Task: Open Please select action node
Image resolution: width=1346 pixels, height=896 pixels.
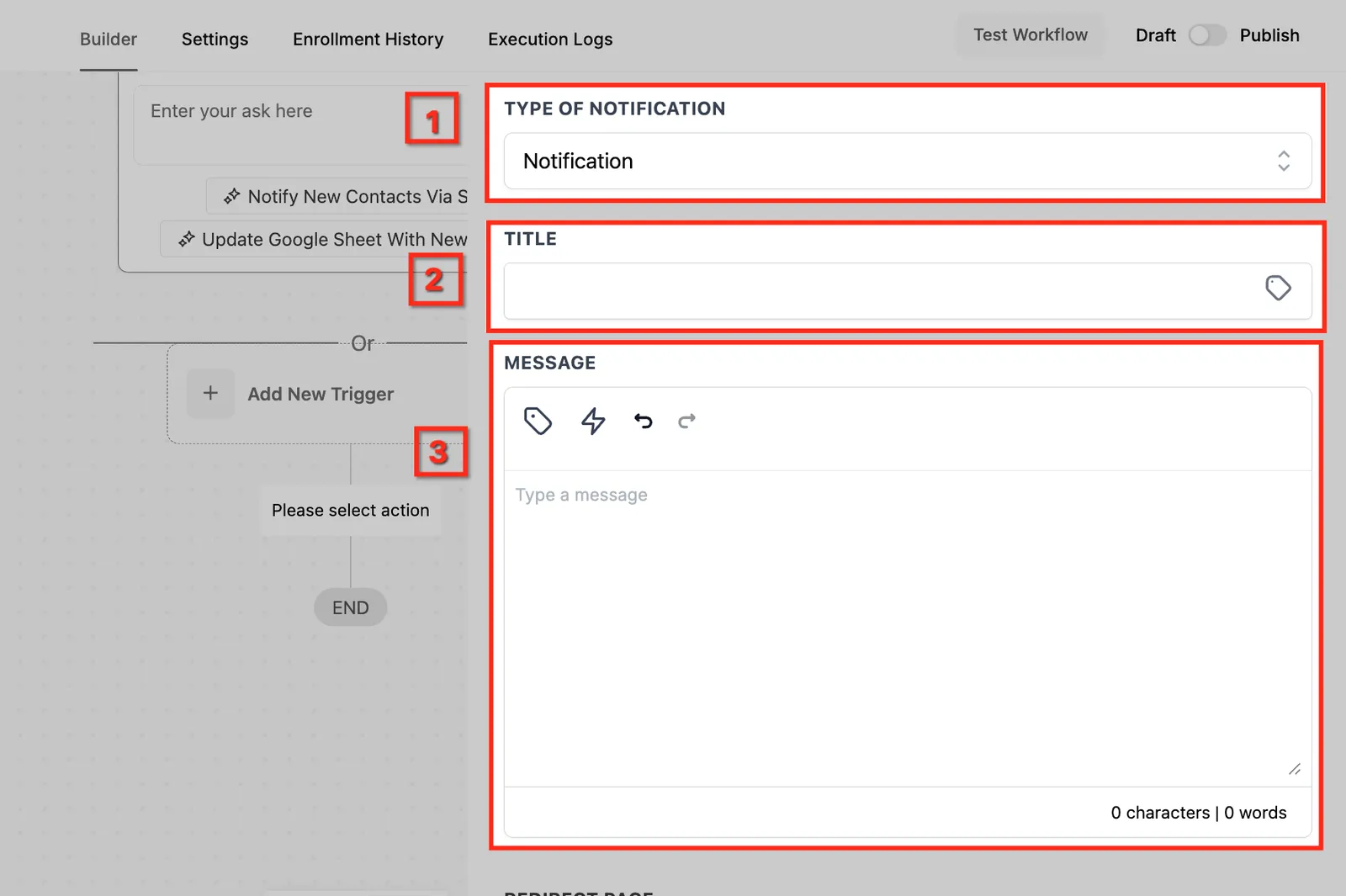Action: coord(351,510)
